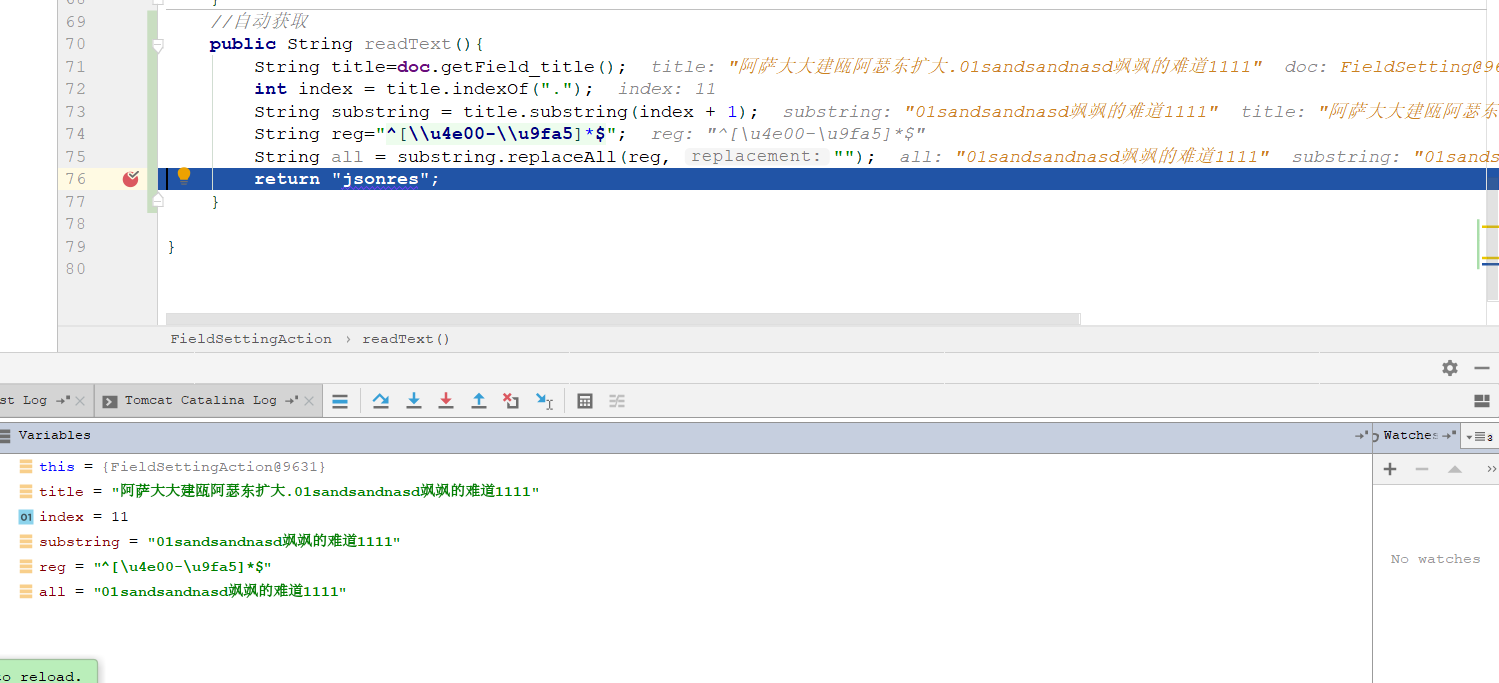The image size is (1499, 683).
Task: Click Show Execution Point icon
Action: click(x=340, y=401)
